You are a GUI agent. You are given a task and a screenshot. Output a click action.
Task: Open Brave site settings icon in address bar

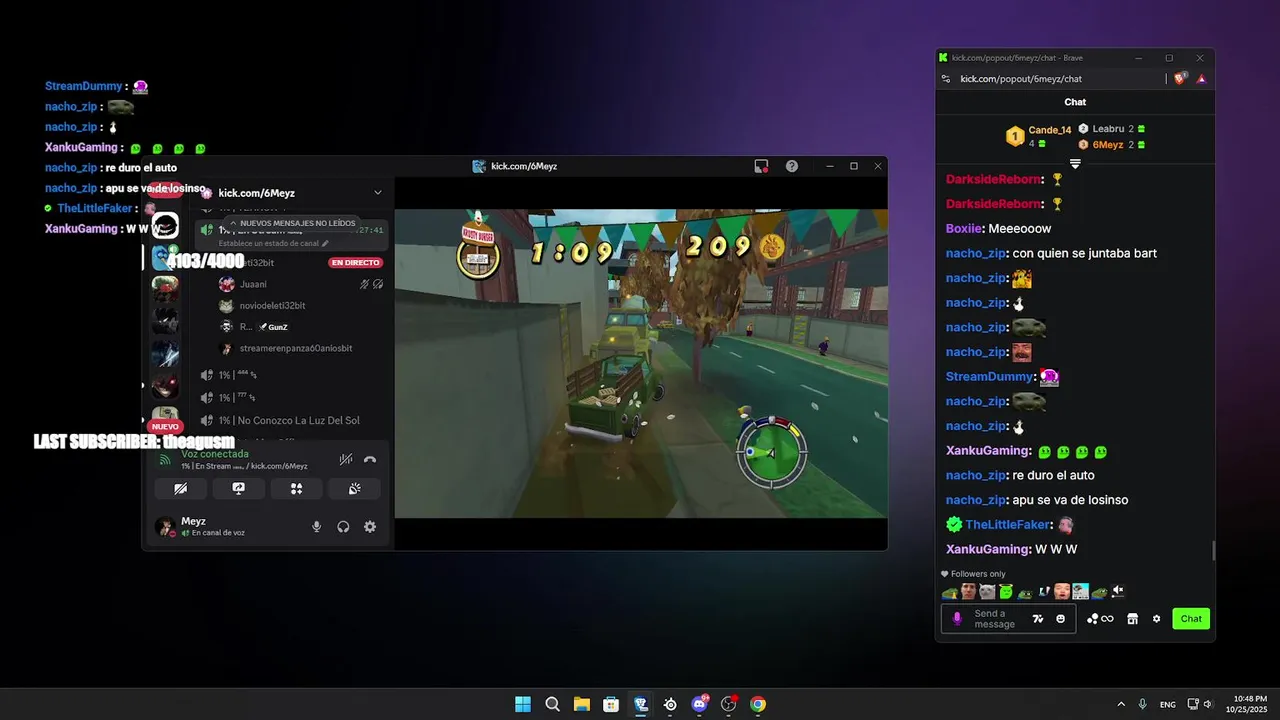point(946,79)
